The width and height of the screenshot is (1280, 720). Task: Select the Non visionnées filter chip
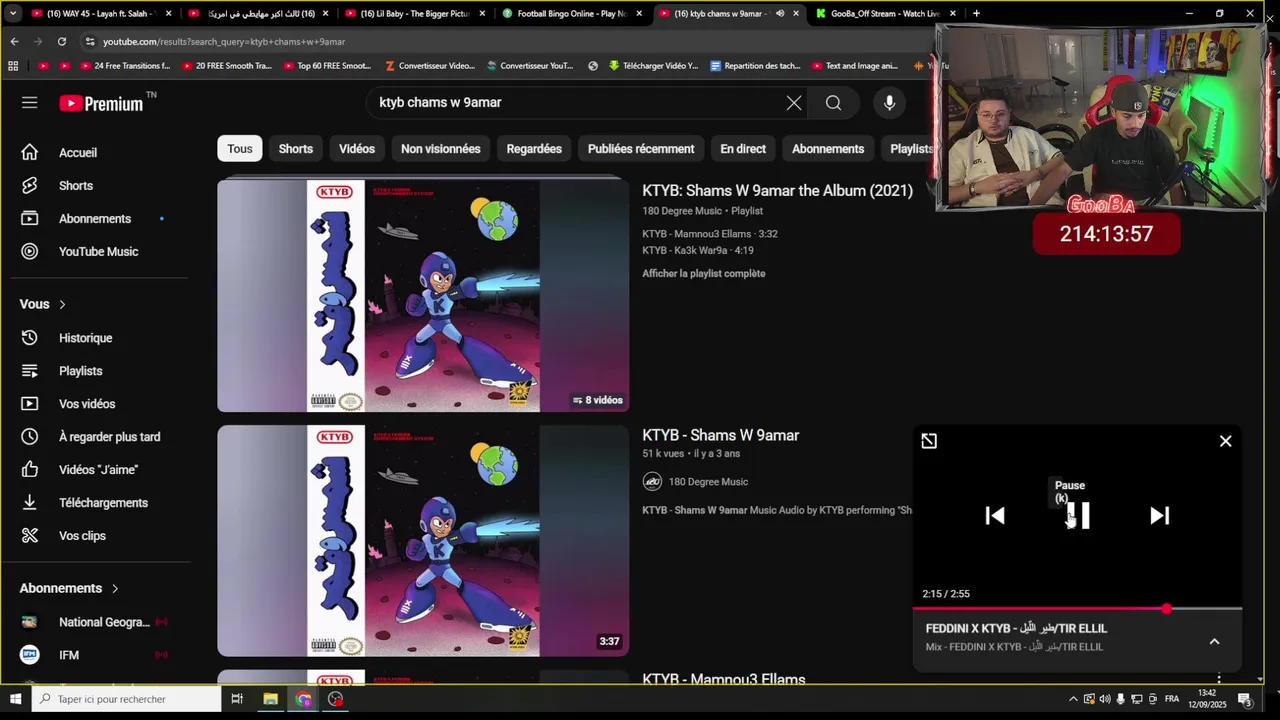441,149
